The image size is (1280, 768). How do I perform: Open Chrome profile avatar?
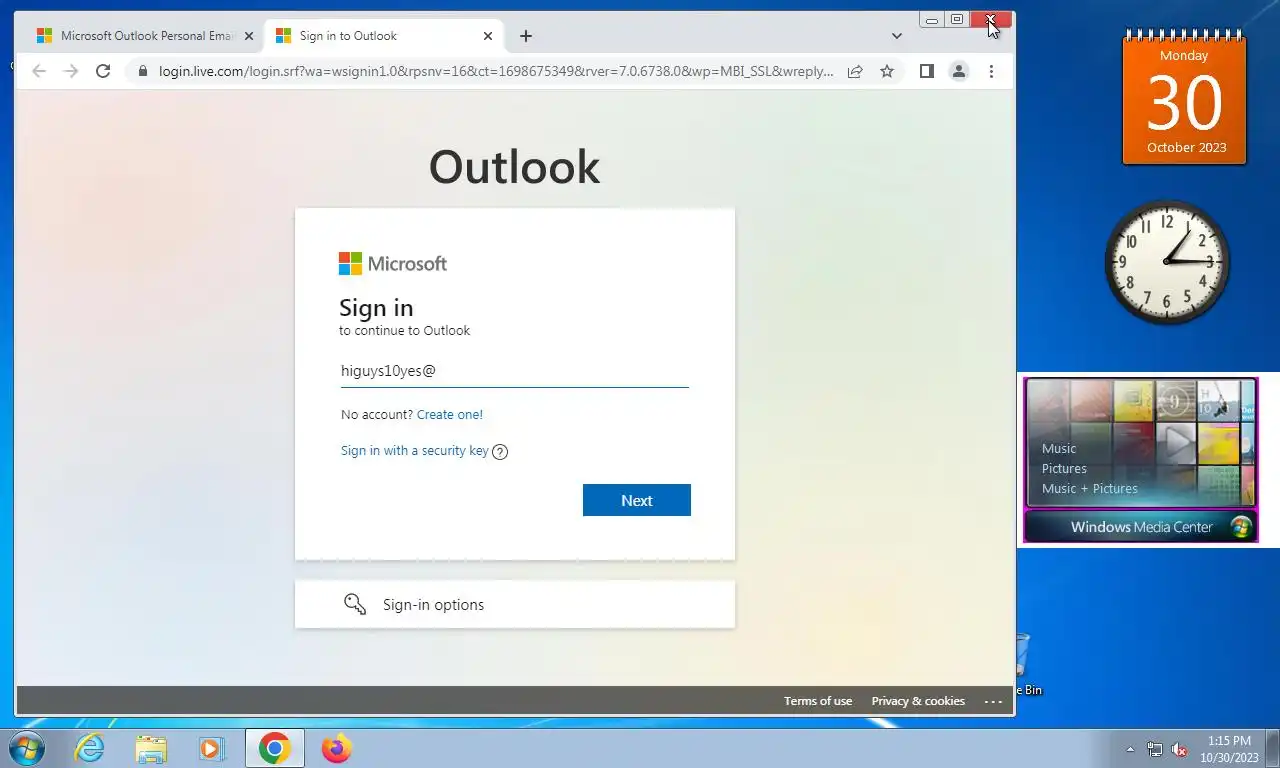point(959,71)
